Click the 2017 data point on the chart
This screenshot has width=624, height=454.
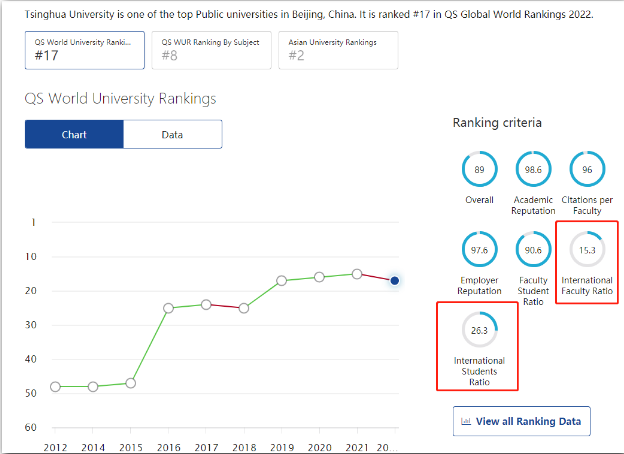click(206, 304)
